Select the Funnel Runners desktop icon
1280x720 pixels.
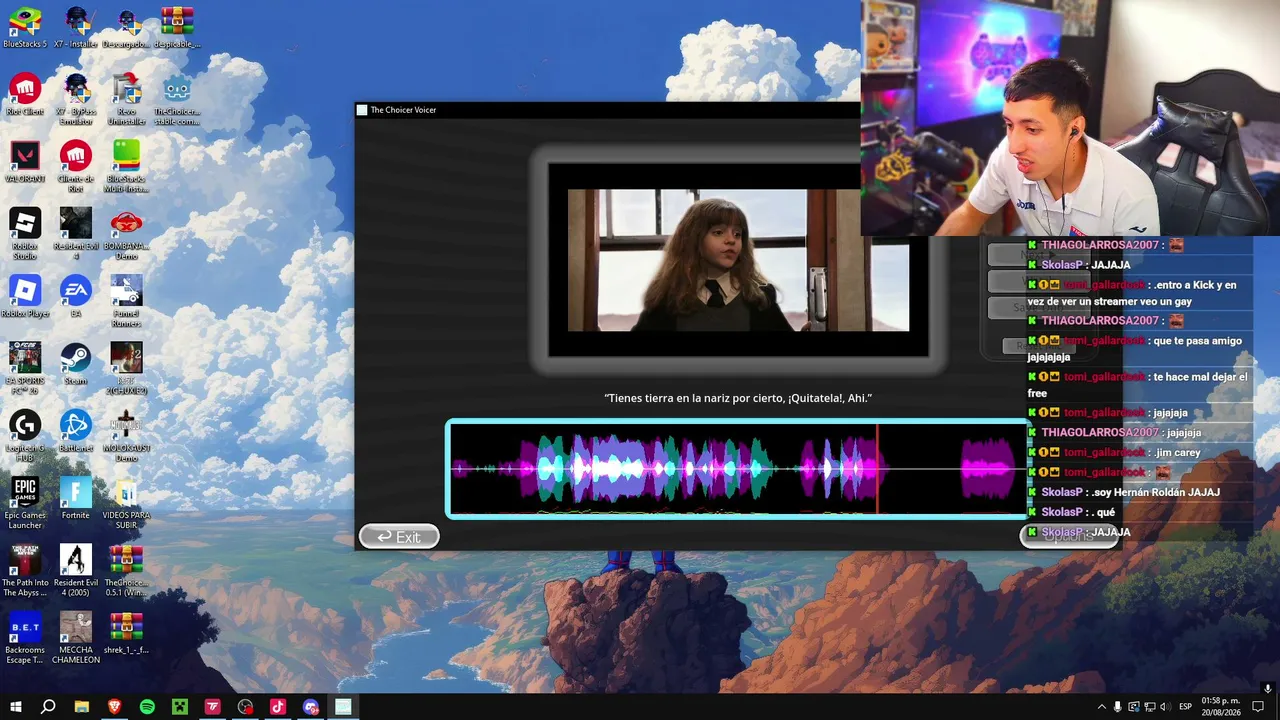[126, 302]
